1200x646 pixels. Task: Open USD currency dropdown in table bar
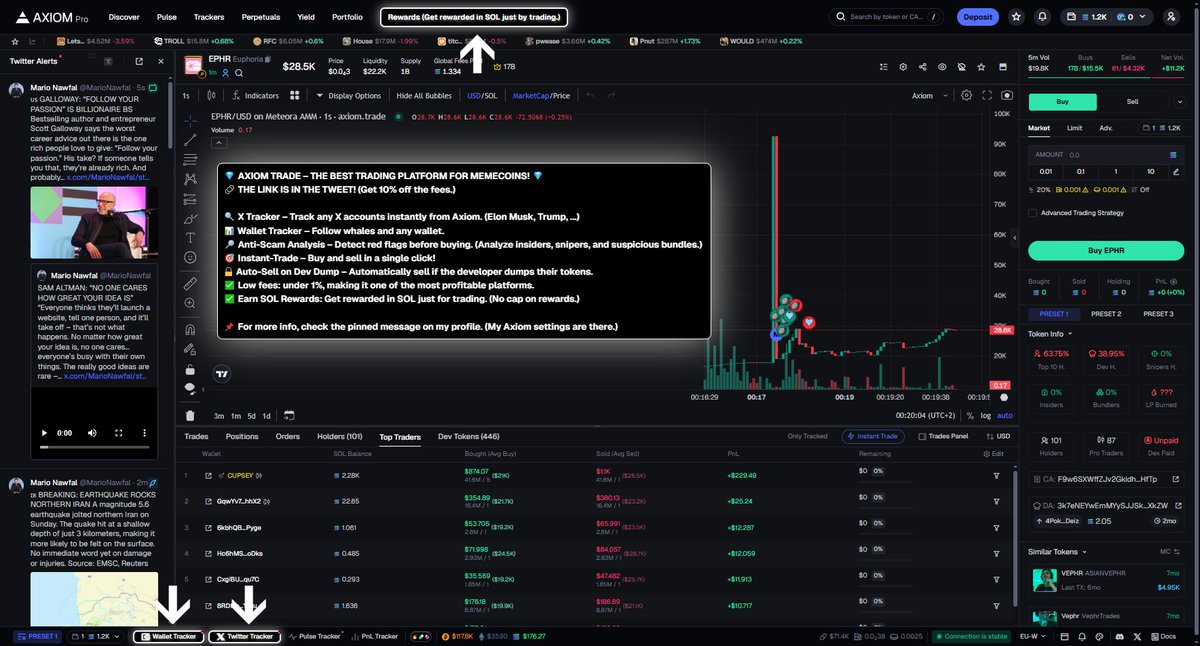pos(999,436)
